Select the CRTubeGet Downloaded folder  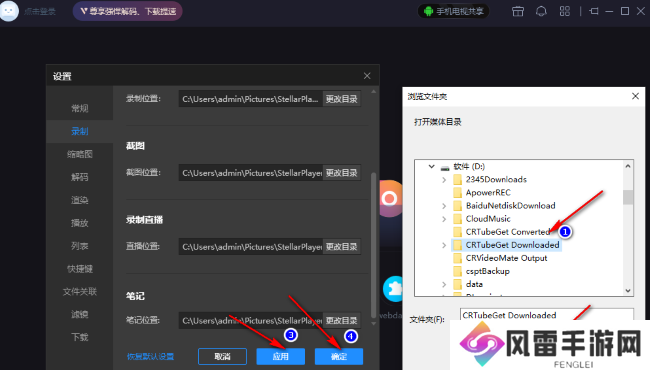[512, 245]
